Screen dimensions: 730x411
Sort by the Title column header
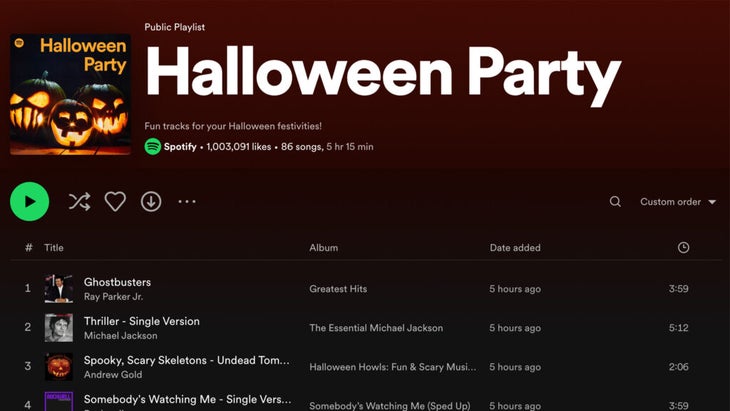54,248
